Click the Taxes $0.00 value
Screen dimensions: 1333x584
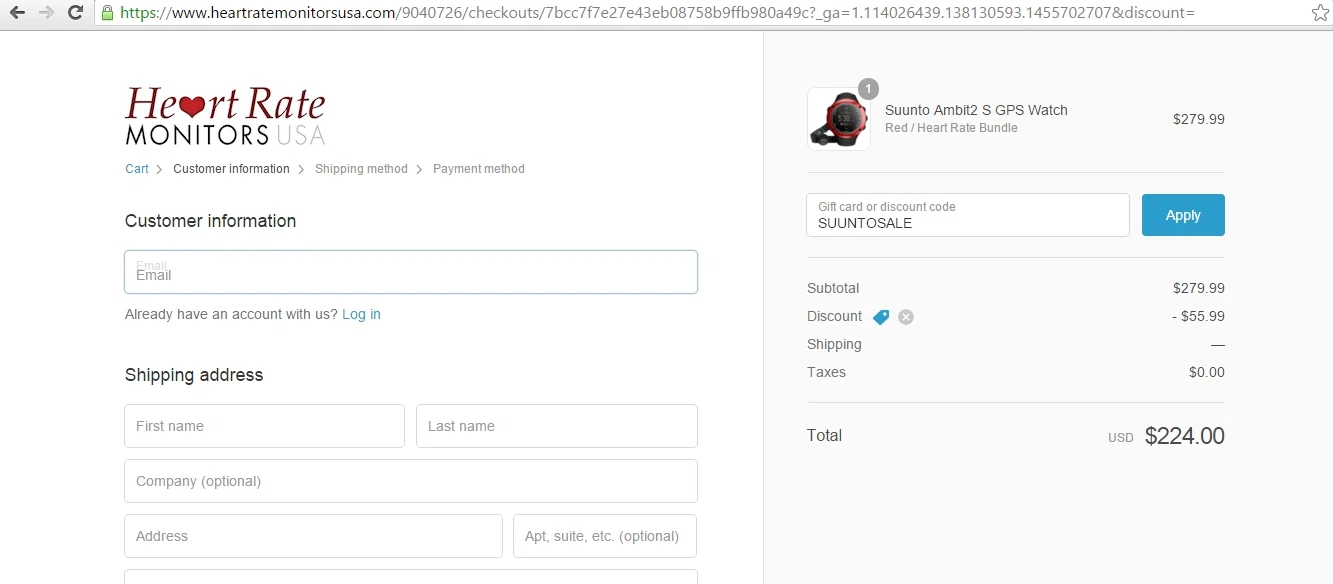pos(1207,372)
